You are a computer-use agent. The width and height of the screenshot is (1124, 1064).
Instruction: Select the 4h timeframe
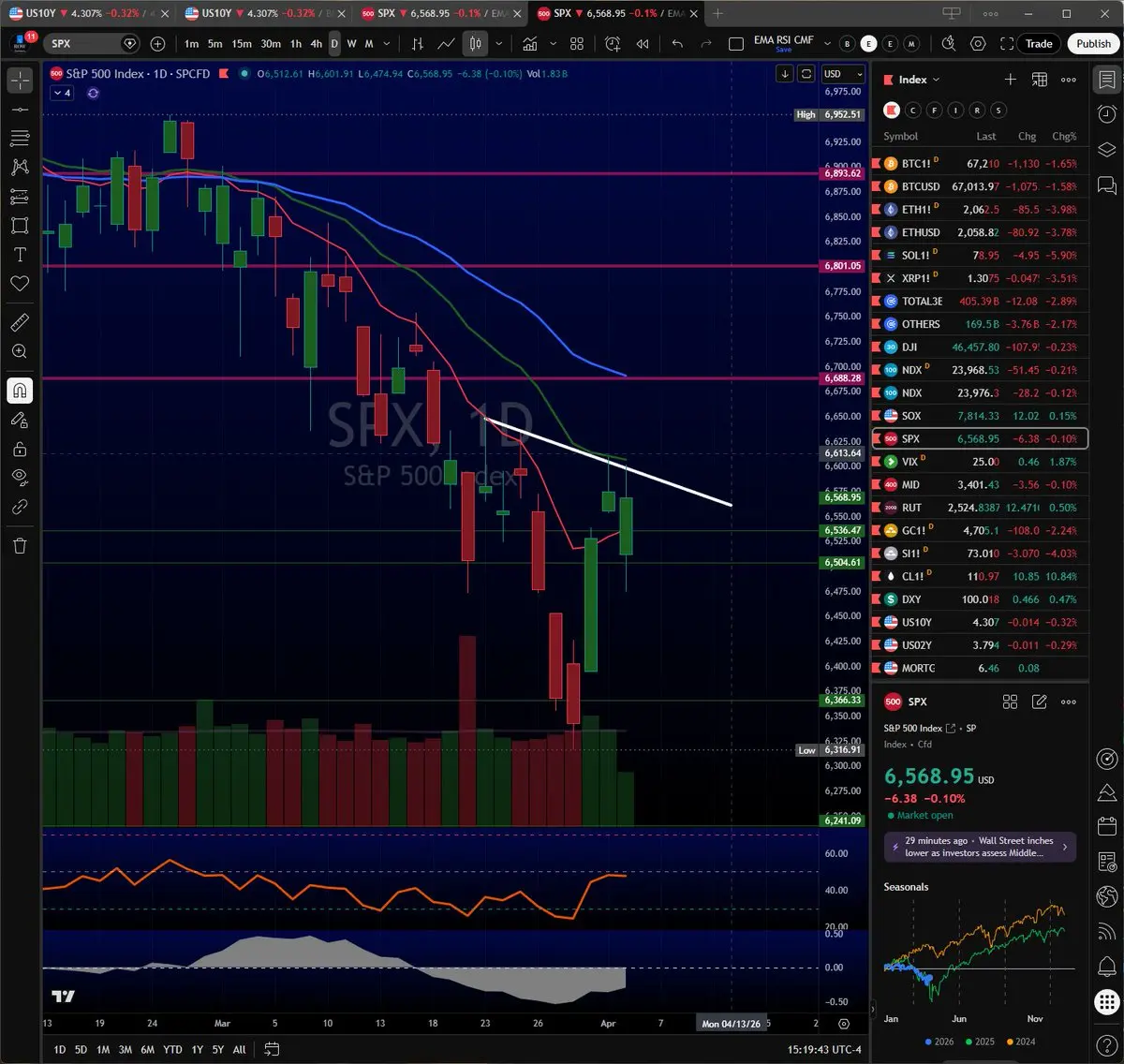(317, 44)
